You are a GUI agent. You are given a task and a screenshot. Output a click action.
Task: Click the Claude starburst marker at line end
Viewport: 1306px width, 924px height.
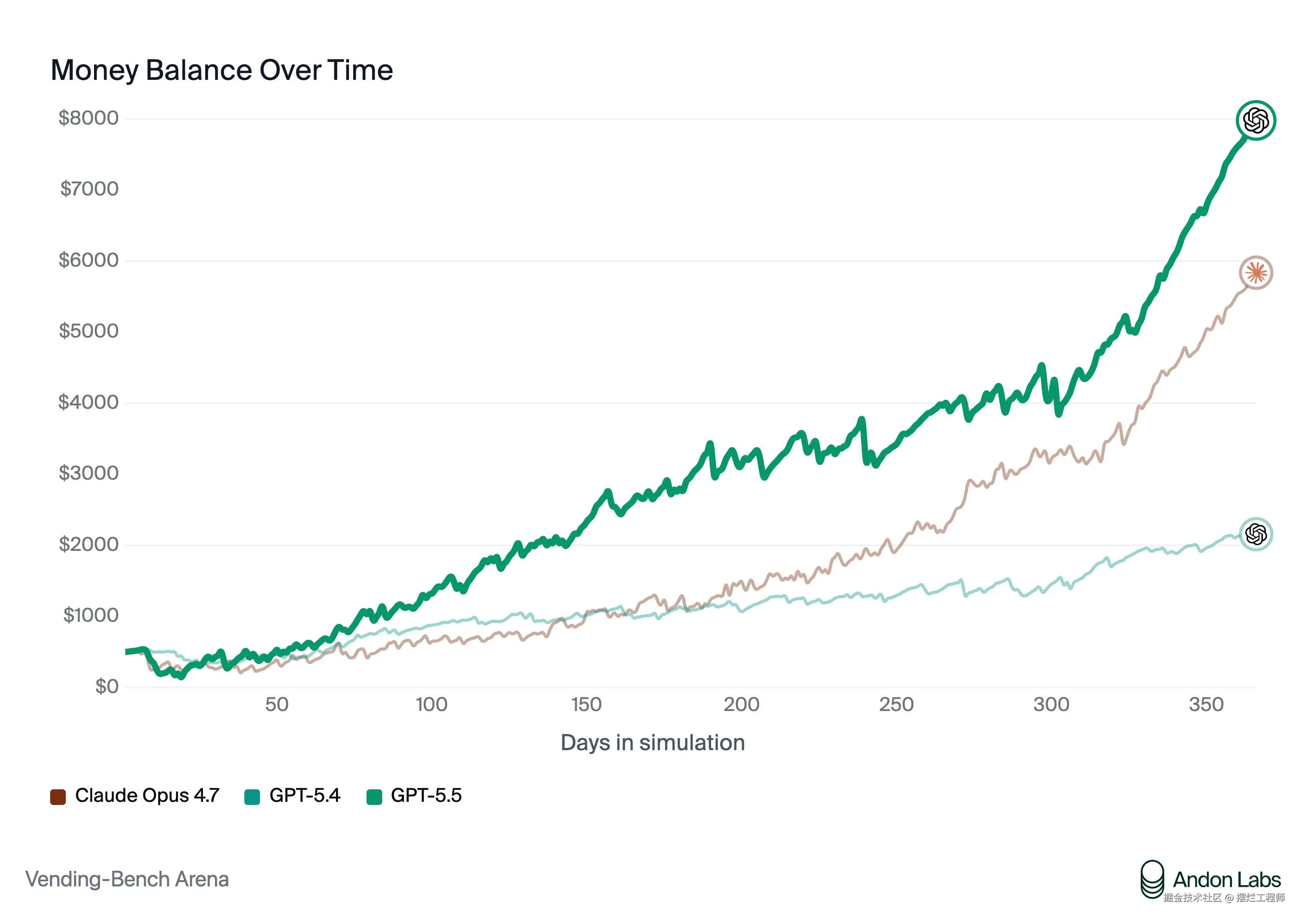(1255, 273)
